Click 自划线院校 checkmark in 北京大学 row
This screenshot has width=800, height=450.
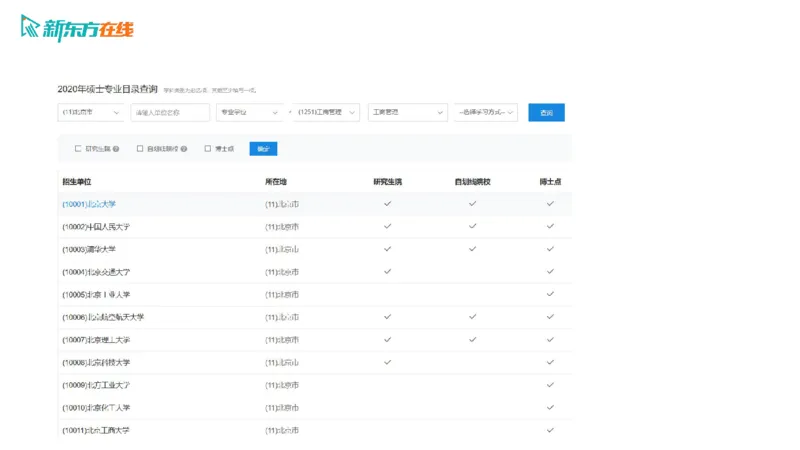coord(472,204)
